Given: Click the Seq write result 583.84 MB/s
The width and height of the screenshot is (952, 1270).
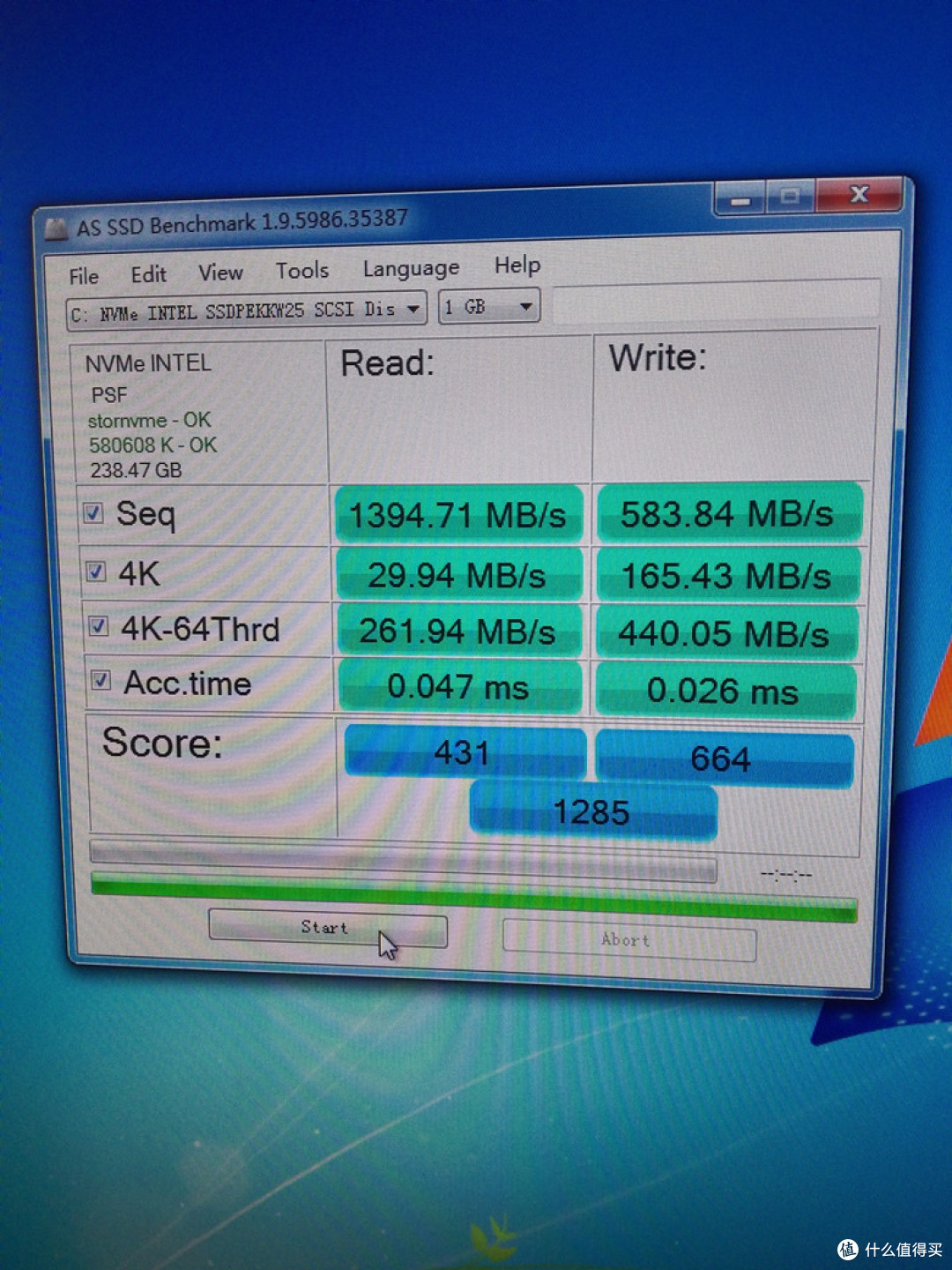Looking at the screenshot, I should click(728, 513).
